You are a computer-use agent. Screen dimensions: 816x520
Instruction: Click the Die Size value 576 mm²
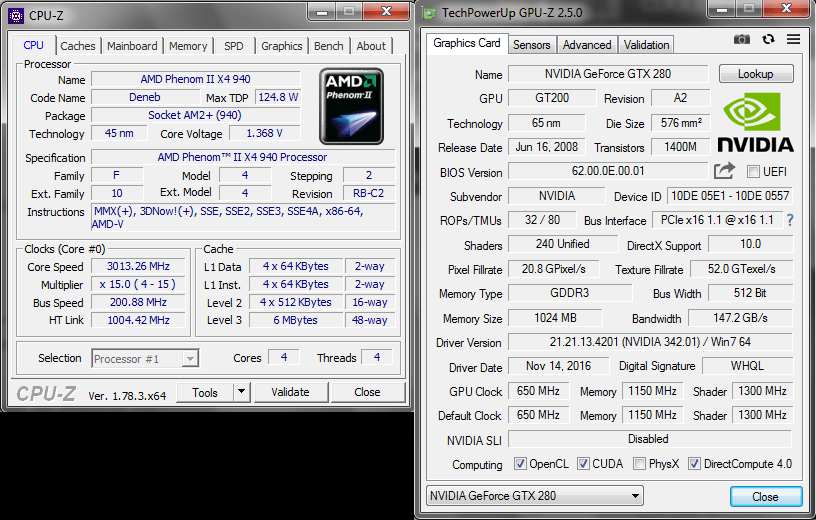click(x=681, y=123)
